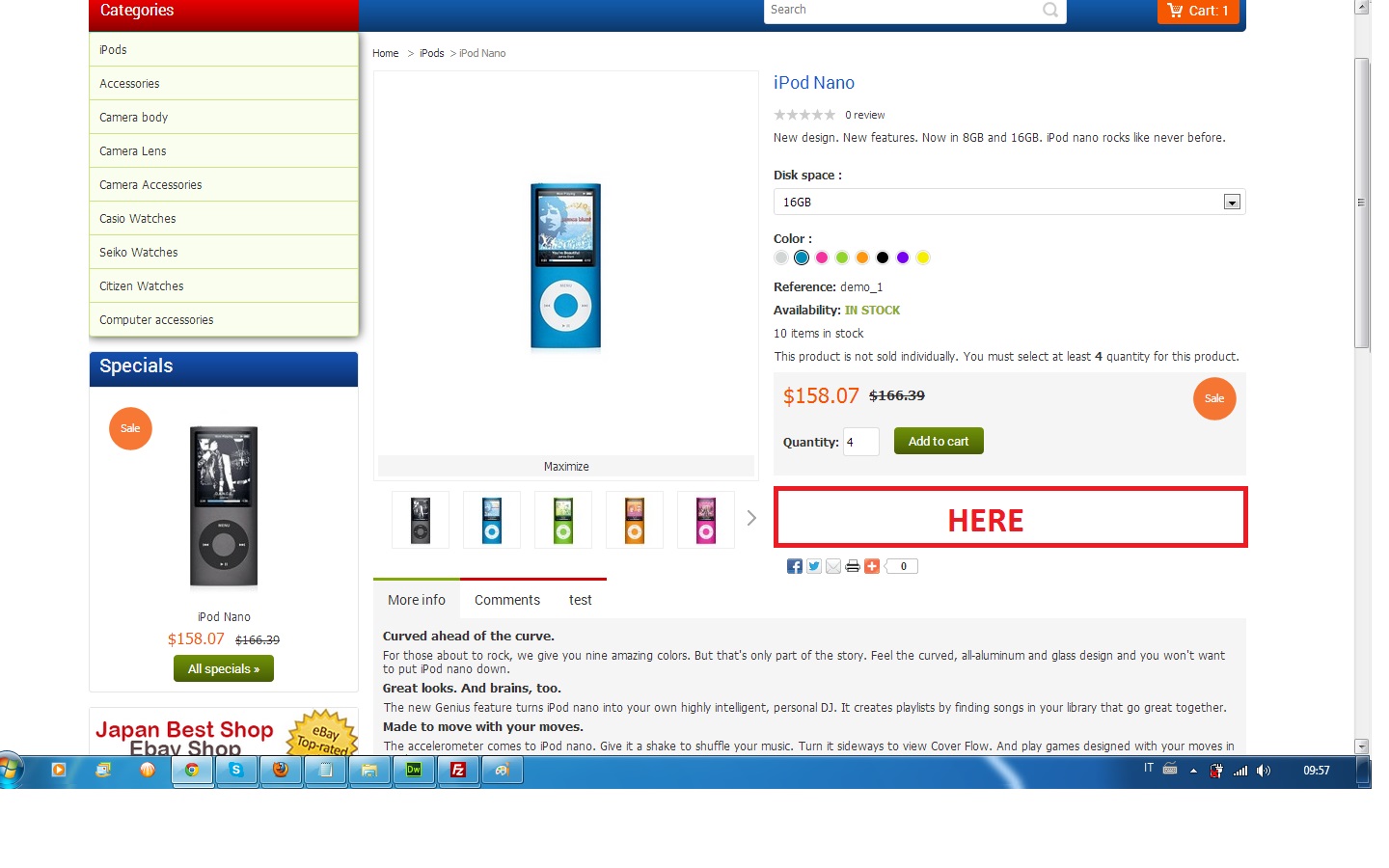This screenshot has width=1389, height=868.
Task: Select the black color swatch
Action: click(883, 258)
